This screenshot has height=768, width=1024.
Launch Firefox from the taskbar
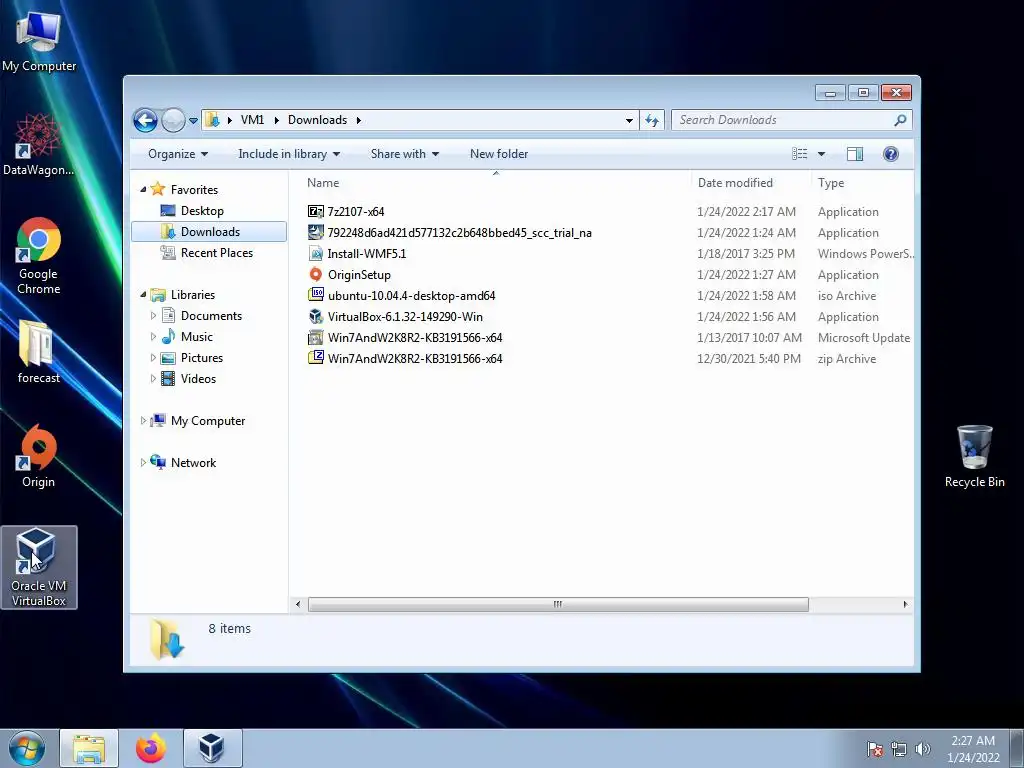point(151,748)
